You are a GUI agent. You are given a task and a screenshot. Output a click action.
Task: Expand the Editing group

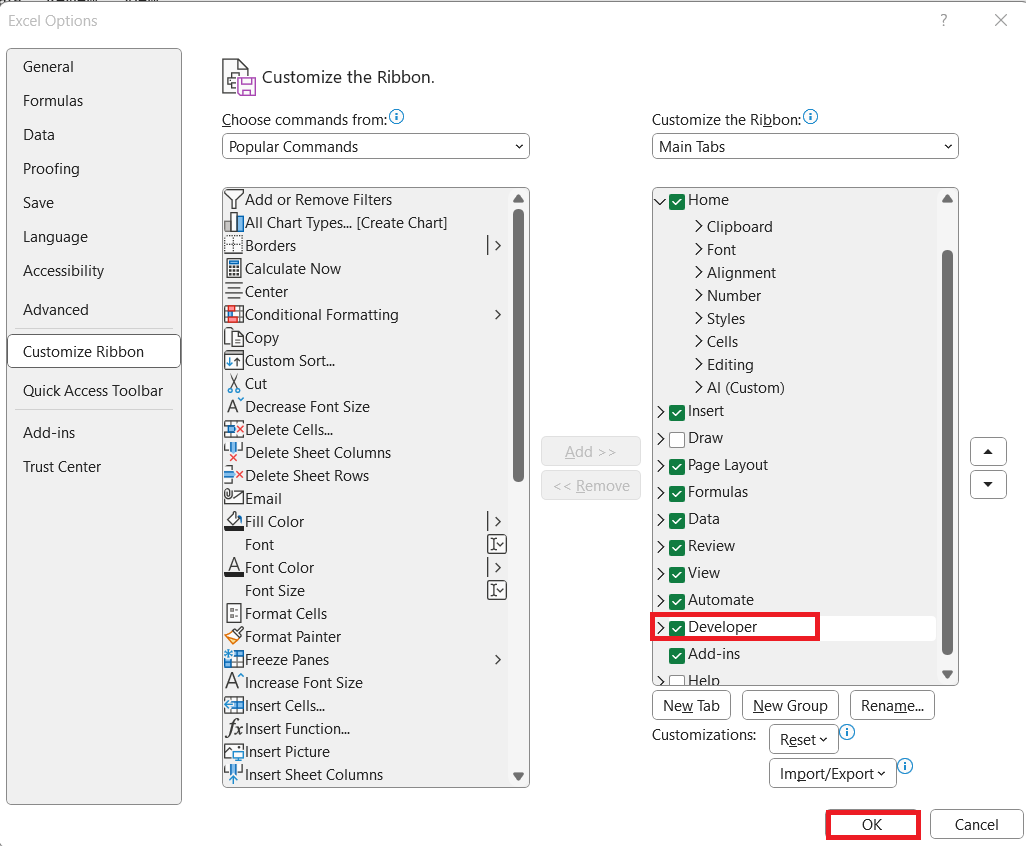[698, 364]
